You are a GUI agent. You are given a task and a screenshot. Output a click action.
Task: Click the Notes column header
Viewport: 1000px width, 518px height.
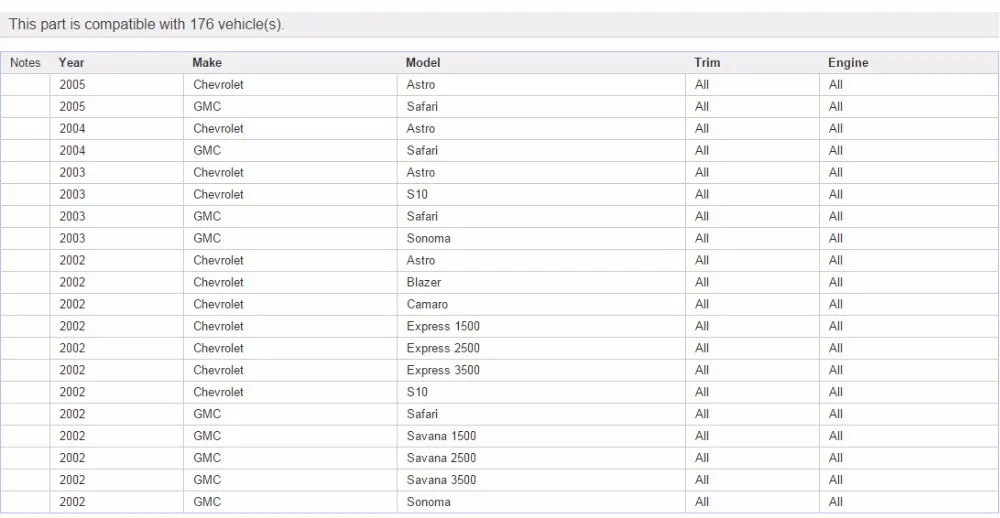click(x=26, y=63)
